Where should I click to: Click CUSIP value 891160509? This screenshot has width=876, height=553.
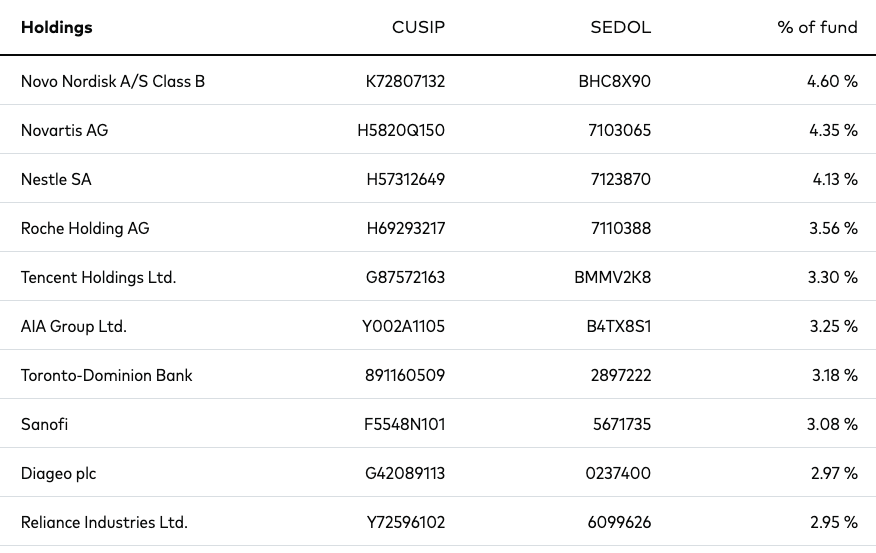pos(405,375)
